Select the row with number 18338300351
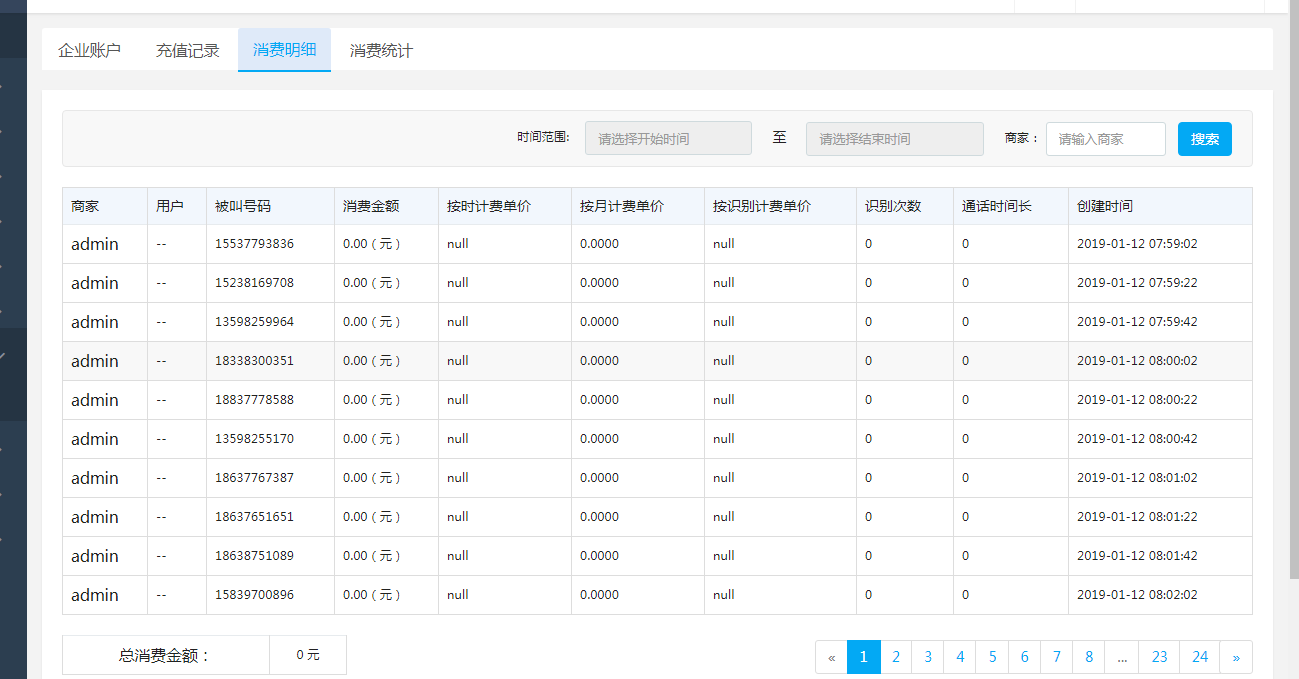Image resolution: width=1299 pixels, height=679 pixels. [254, 361]
